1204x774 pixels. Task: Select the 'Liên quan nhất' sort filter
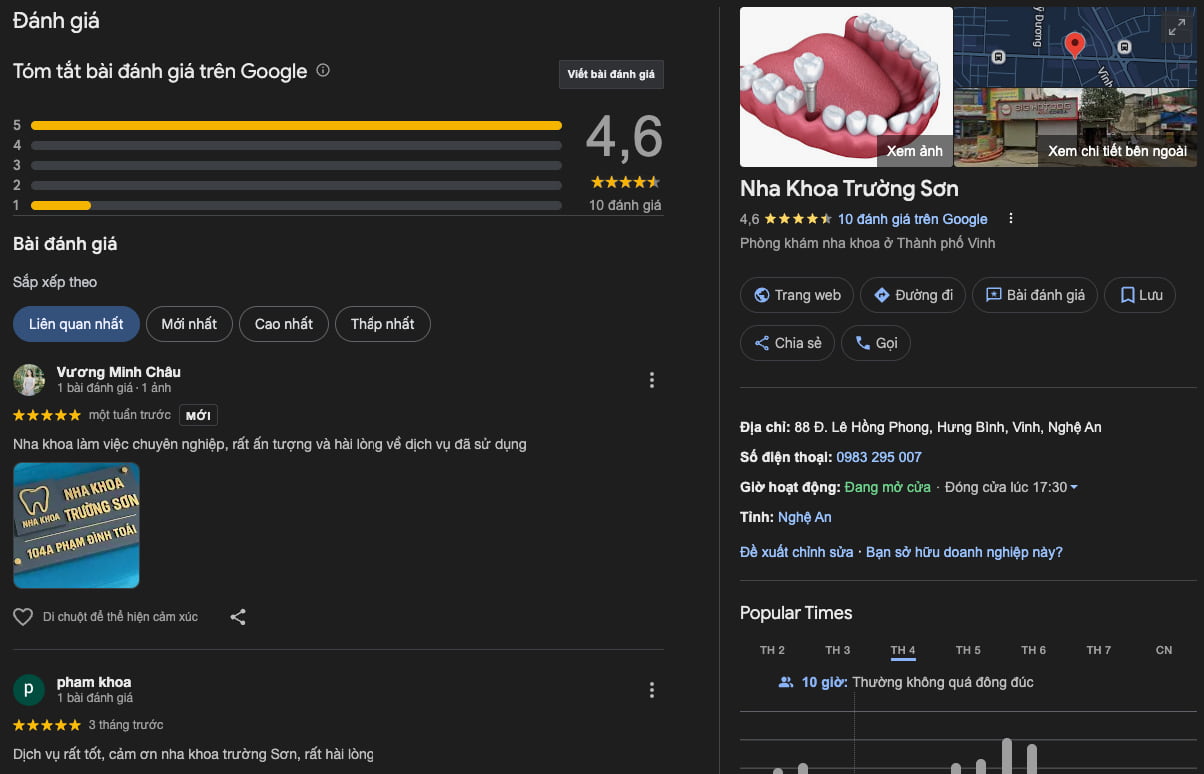(x=76, y=324)
